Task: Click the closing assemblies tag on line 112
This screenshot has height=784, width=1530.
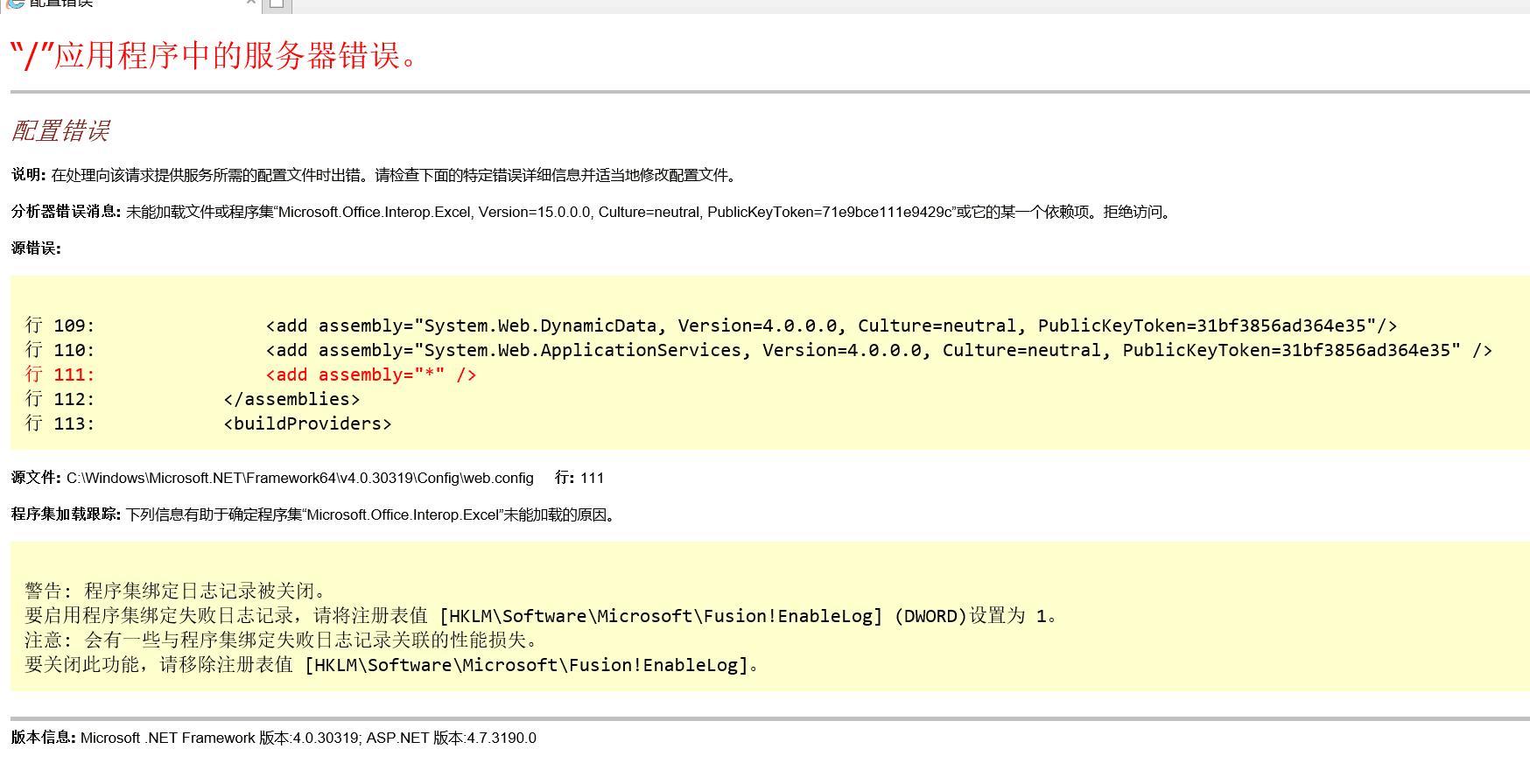Action: click(291, 399)
